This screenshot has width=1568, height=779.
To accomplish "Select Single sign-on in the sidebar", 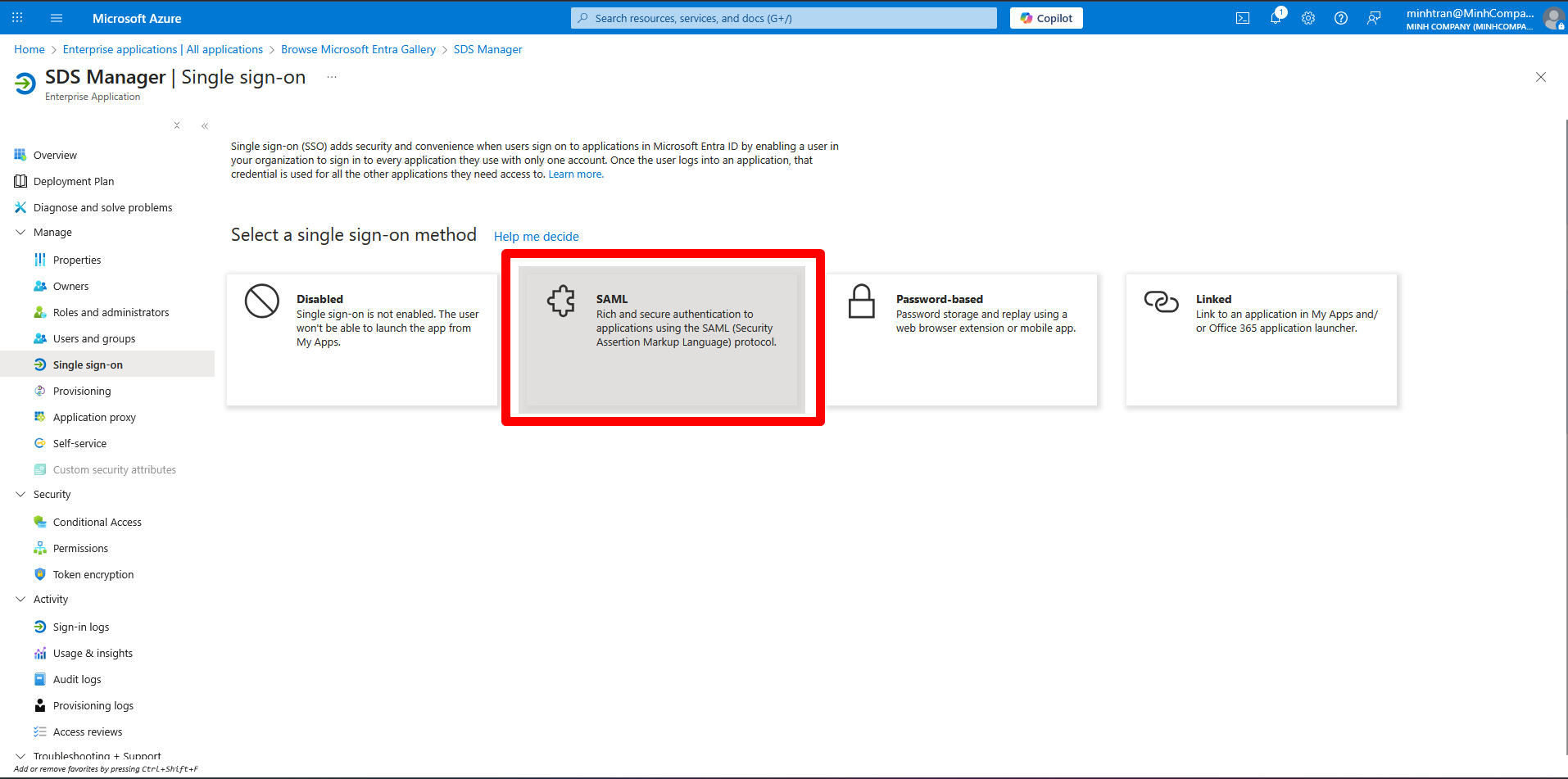I will point(107,365).
